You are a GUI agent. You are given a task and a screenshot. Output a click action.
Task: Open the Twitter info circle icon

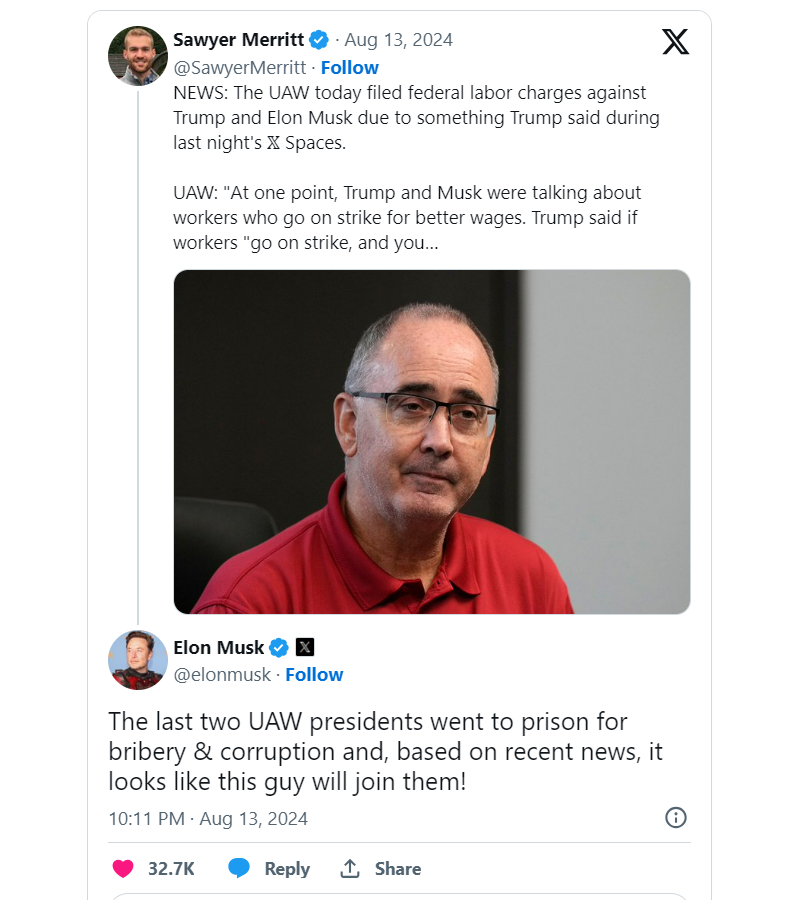676,818
